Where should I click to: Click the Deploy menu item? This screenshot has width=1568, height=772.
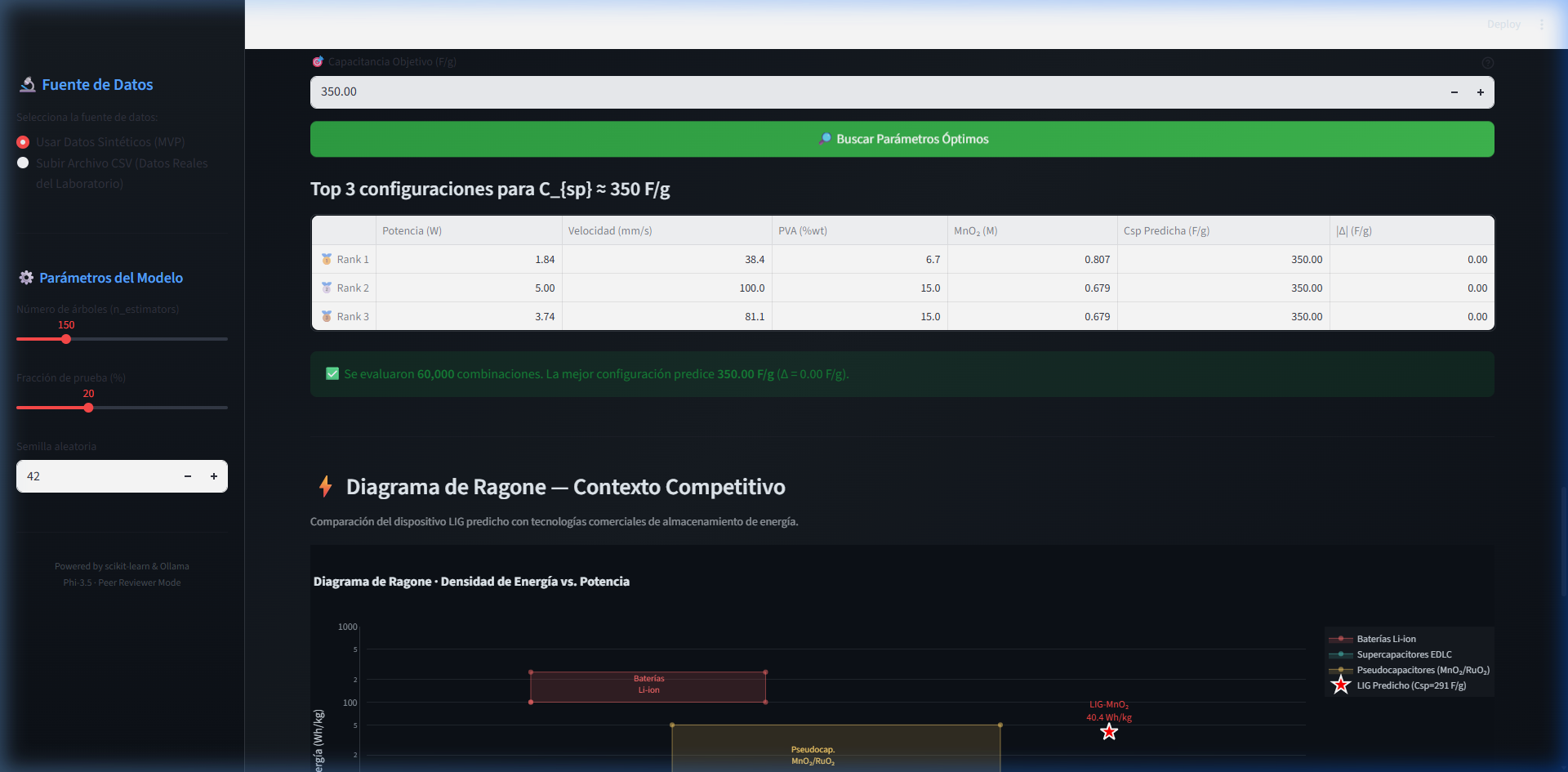(1503, 24)
